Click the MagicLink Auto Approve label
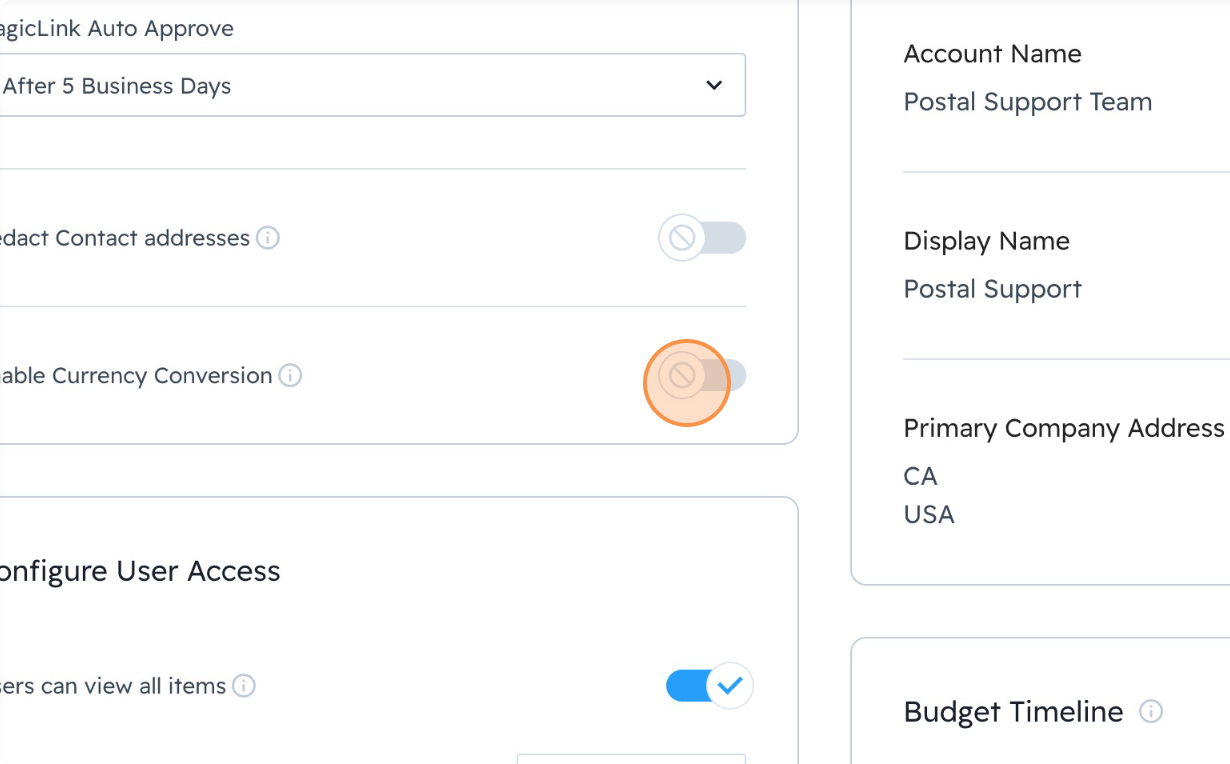Screen dimensions: 1230x764 (117, 28)
